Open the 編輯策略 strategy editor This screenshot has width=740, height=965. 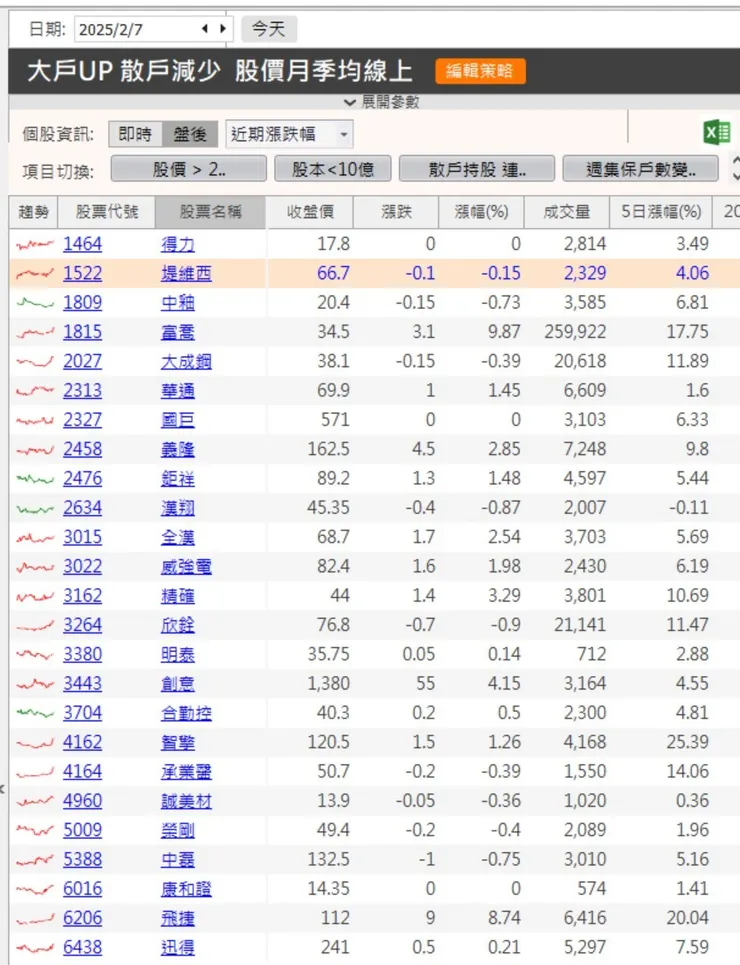click(x=480, y=71)
